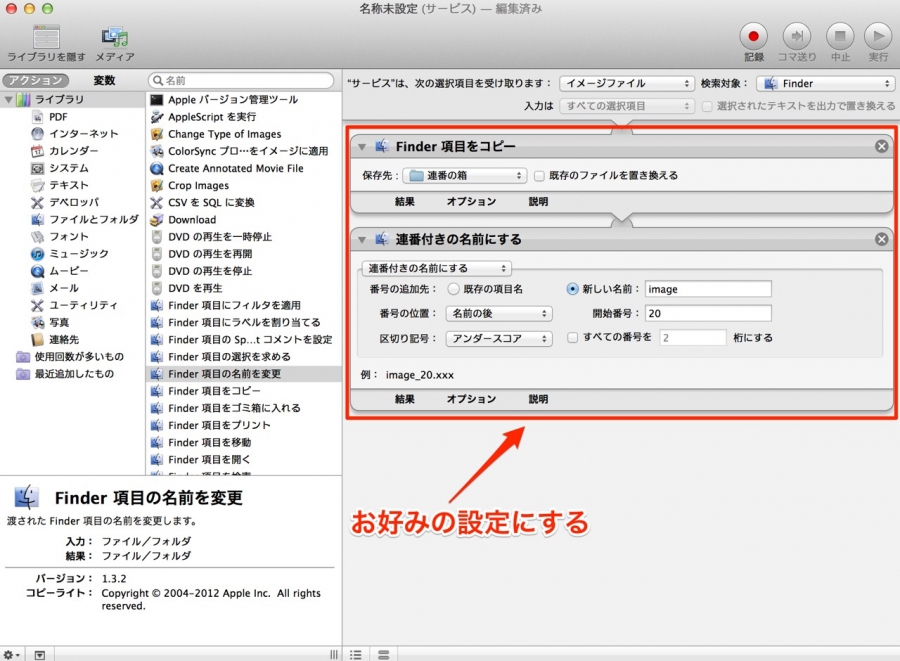
Task: Open 結果 tab of Finder 項目をコピー
Action: (404, 201)
